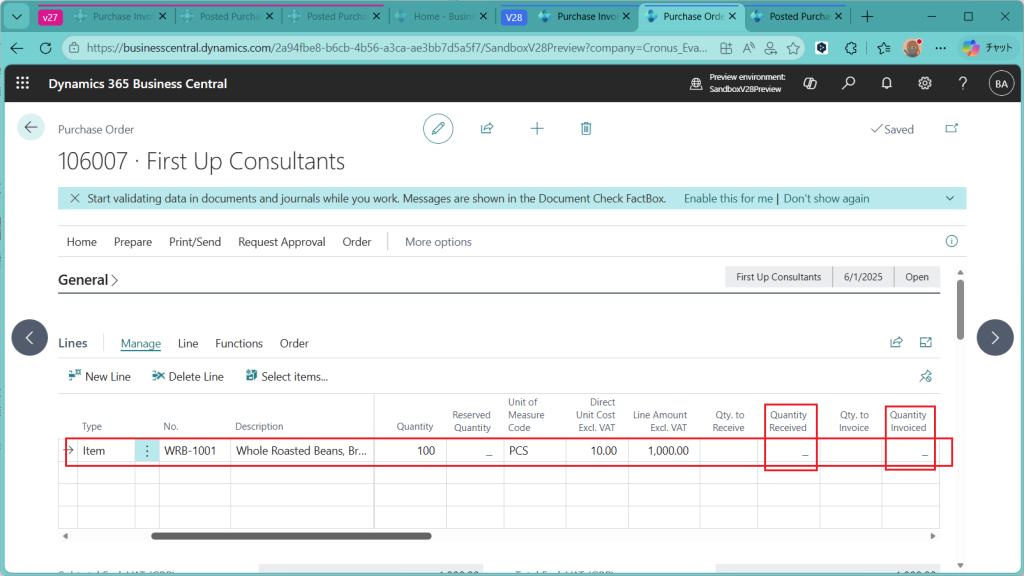Open the Prepare menu
Screen dimensions: 1024x576
(133, 242)
